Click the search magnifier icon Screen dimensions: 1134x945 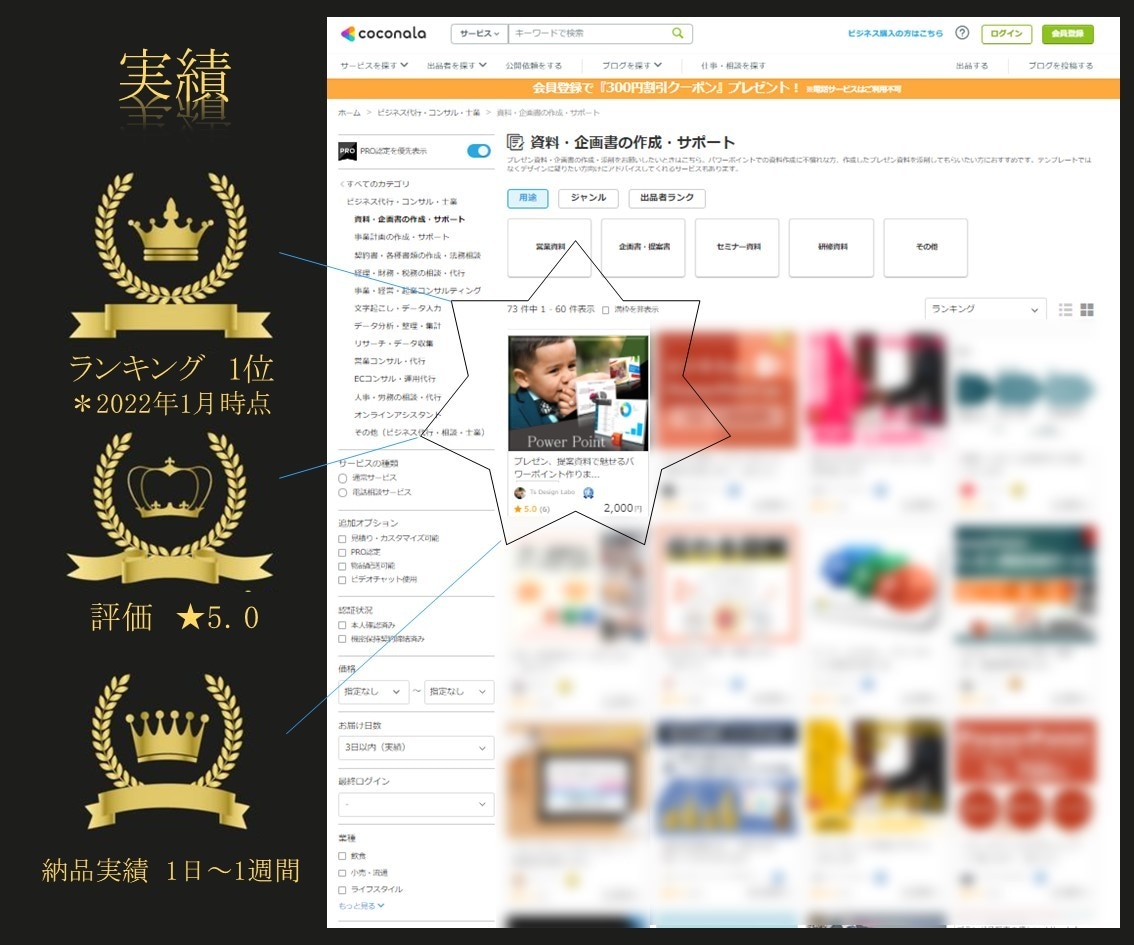[x=678, y=33]
